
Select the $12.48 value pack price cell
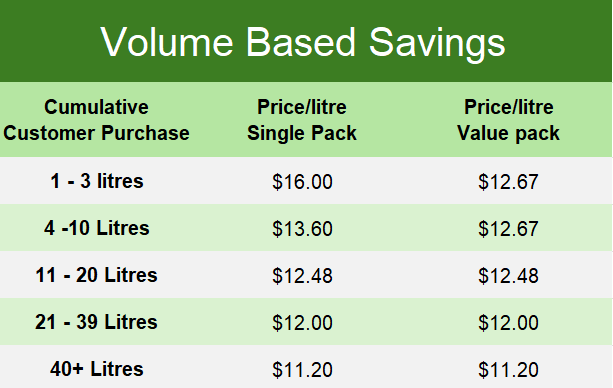(x=508, y=276)
